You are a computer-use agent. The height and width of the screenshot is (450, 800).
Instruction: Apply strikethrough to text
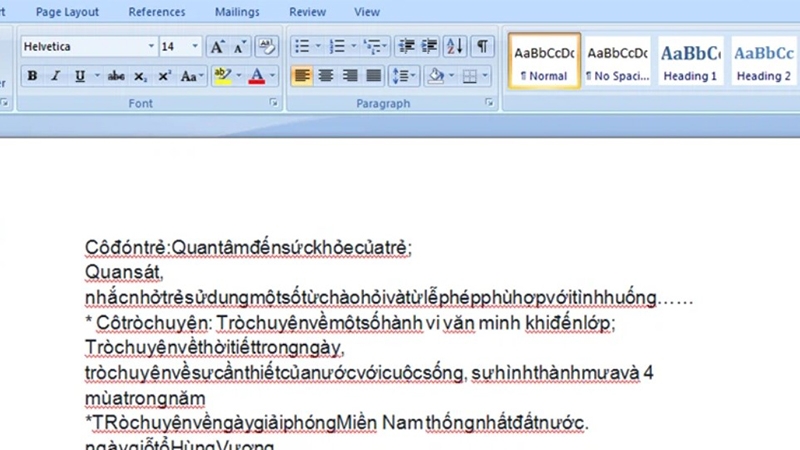[116, 76]
